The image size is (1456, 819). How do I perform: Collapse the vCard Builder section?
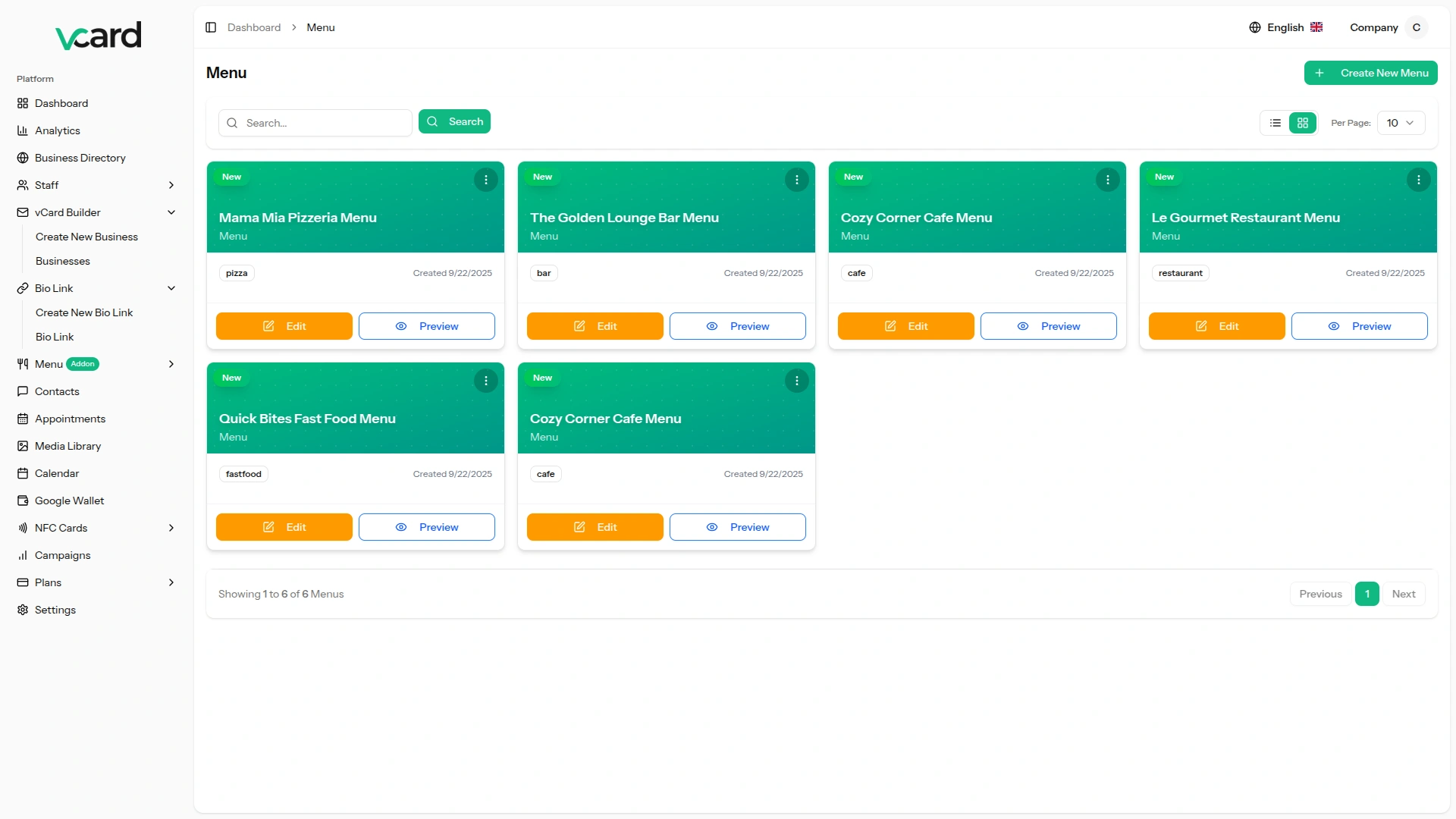click(171, 212)
